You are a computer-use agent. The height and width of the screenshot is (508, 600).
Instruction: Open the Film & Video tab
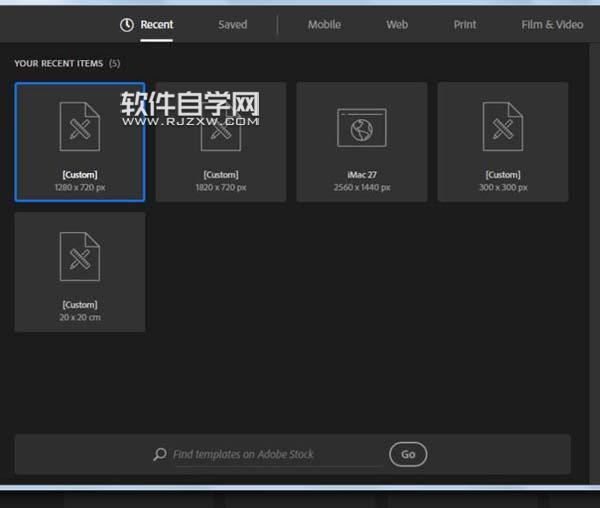(552, 25)
